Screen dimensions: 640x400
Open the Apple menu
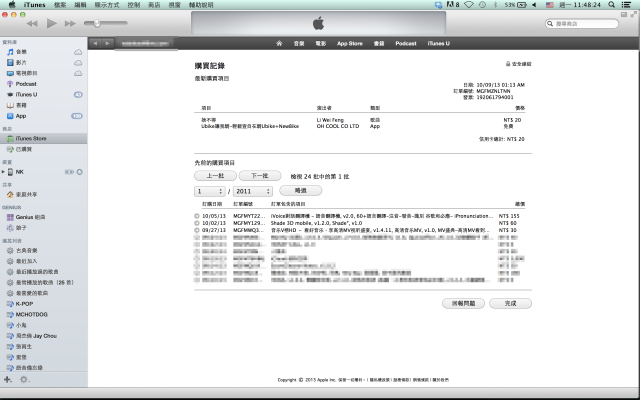[12, 4]
